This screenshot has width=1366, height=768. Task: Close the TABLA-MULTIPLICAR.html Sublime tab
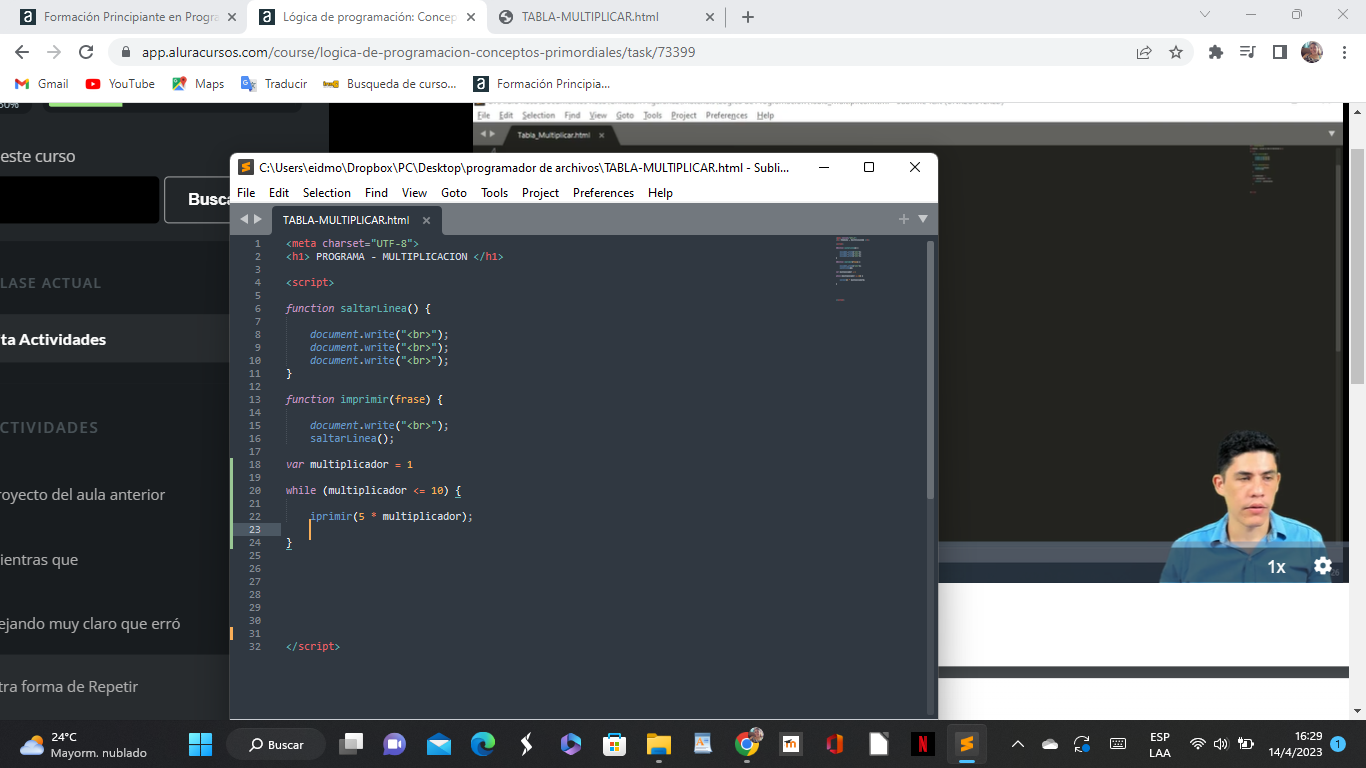point(426,220)
